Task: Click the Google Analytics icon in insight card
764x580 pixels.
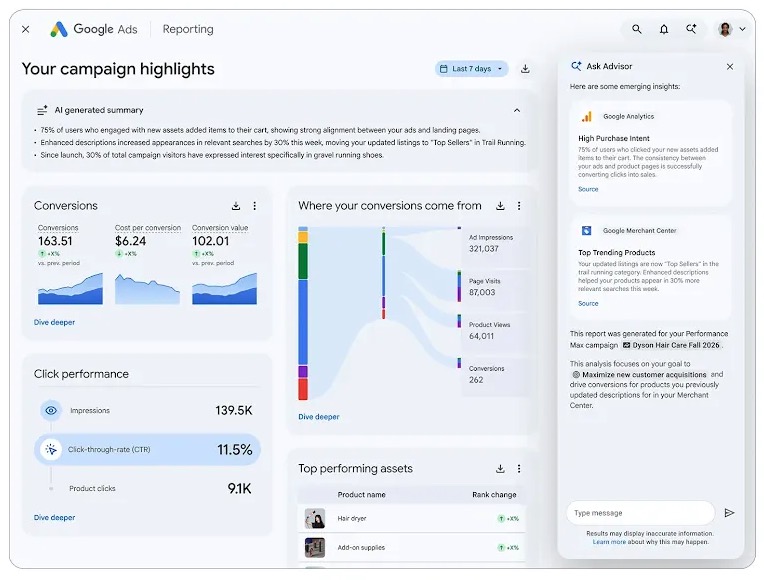Action: coord(587,116)
